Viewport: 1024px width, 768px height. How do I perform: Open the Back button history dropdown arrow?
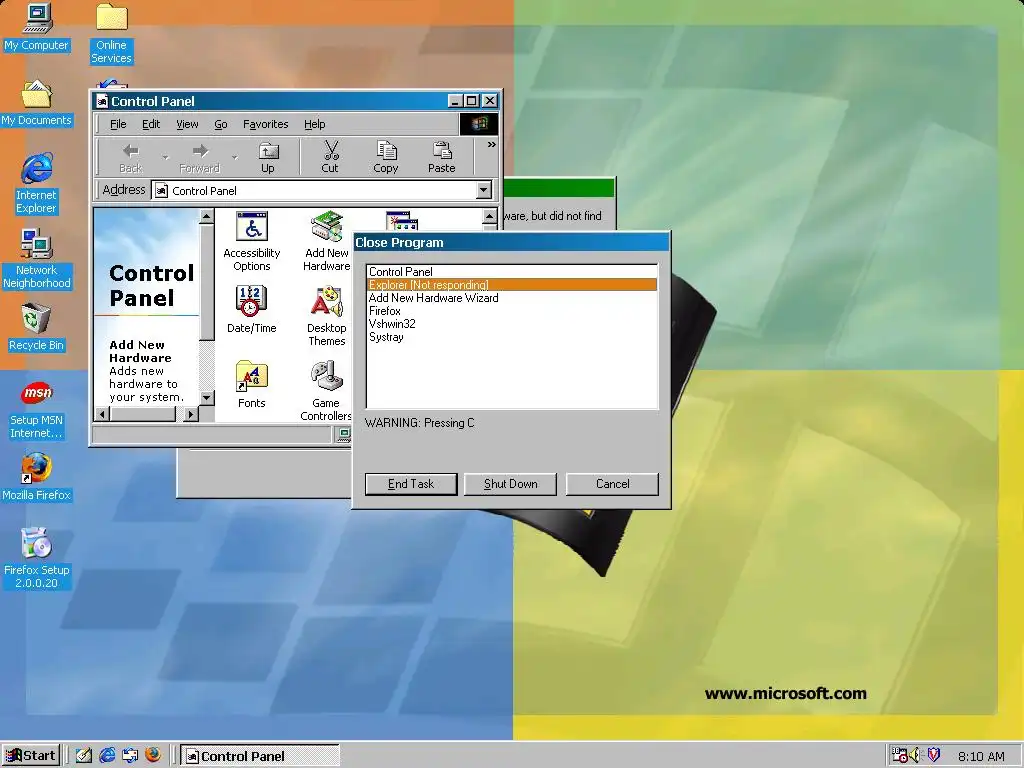pyautogui.click(x=165, y=157)
